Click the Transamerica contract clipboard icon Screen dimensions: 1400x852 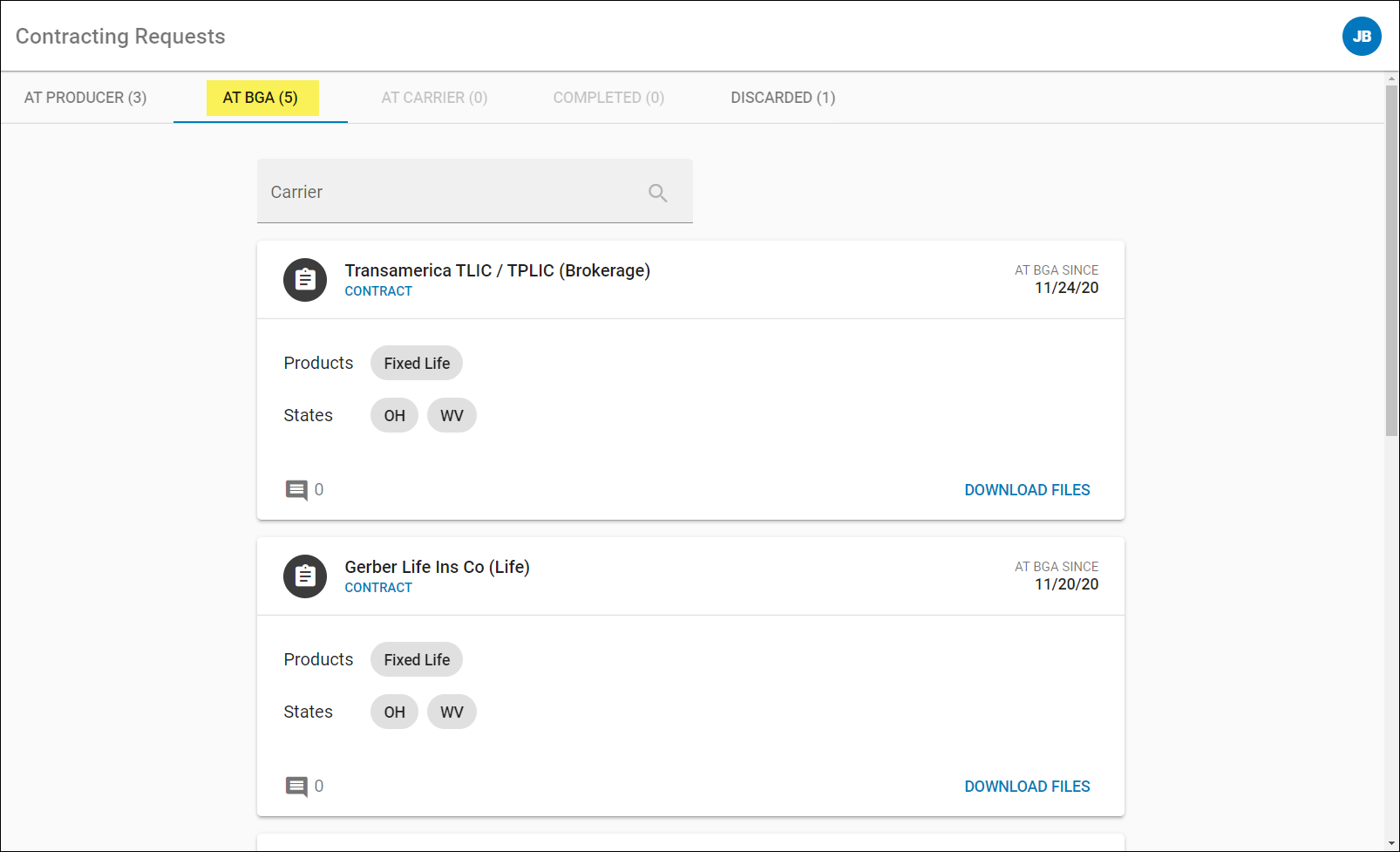305,280
